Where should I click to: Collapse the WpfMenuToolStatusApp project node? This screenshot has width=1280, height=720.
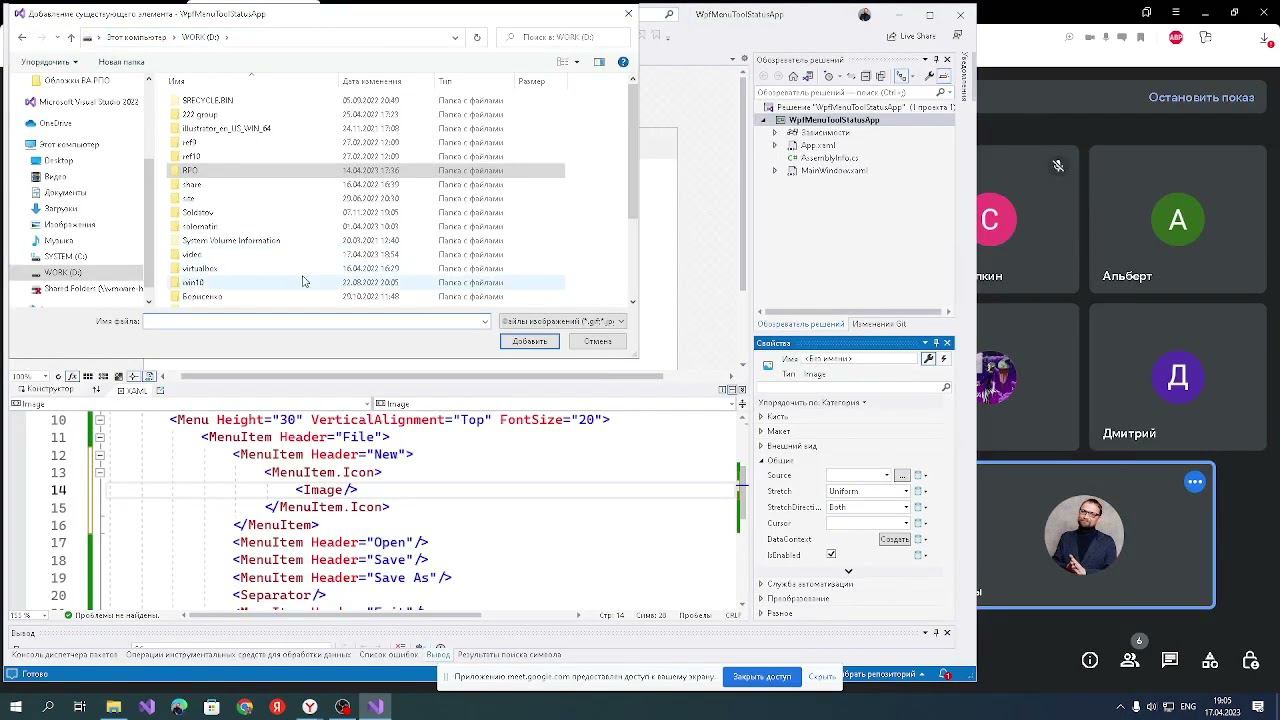point(763,120)
